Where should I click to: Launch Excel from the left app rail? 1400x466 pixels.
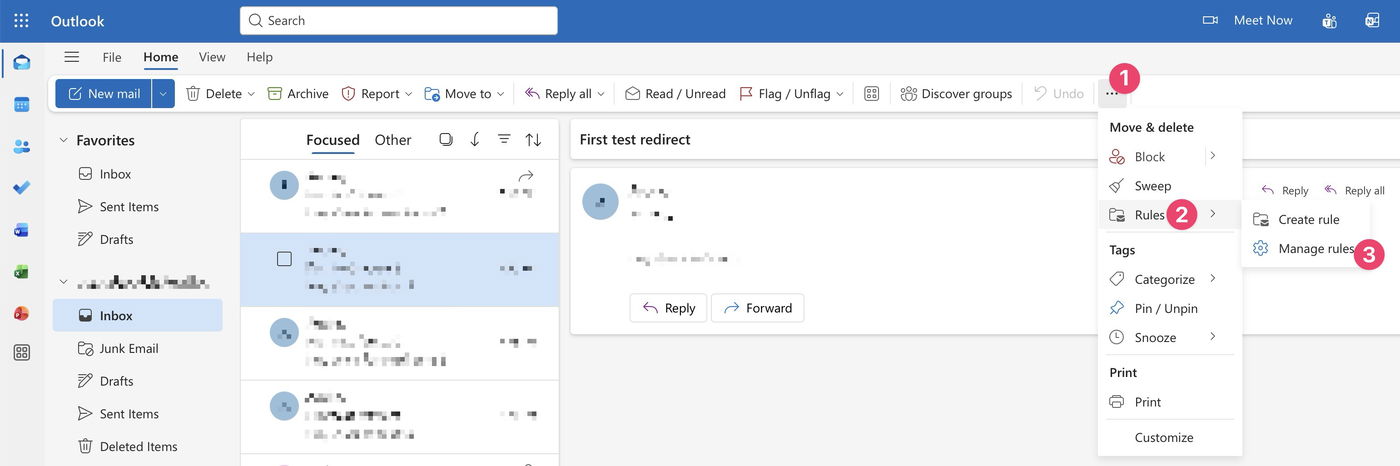coord(21,271)
